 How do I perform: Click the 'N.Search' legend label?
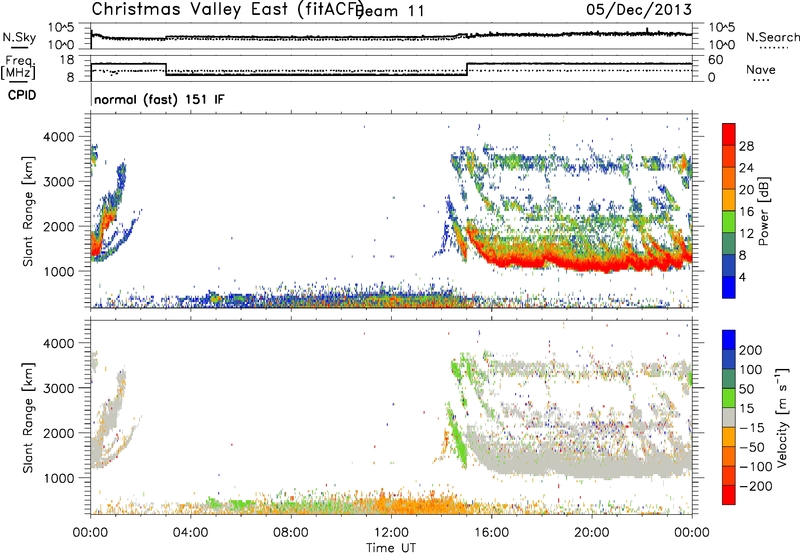773,37
